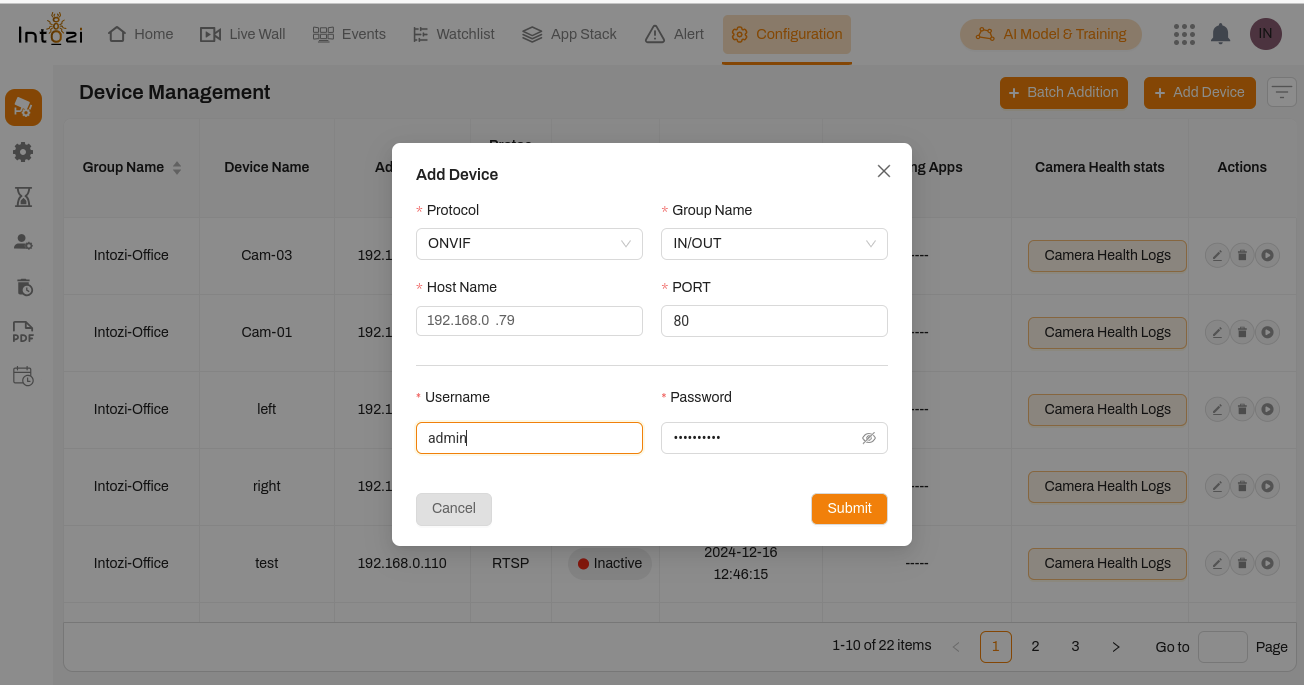Open the Watchlist menu item
The height and width of the screenshot is (685, 1304).
(x=453, y=34)
